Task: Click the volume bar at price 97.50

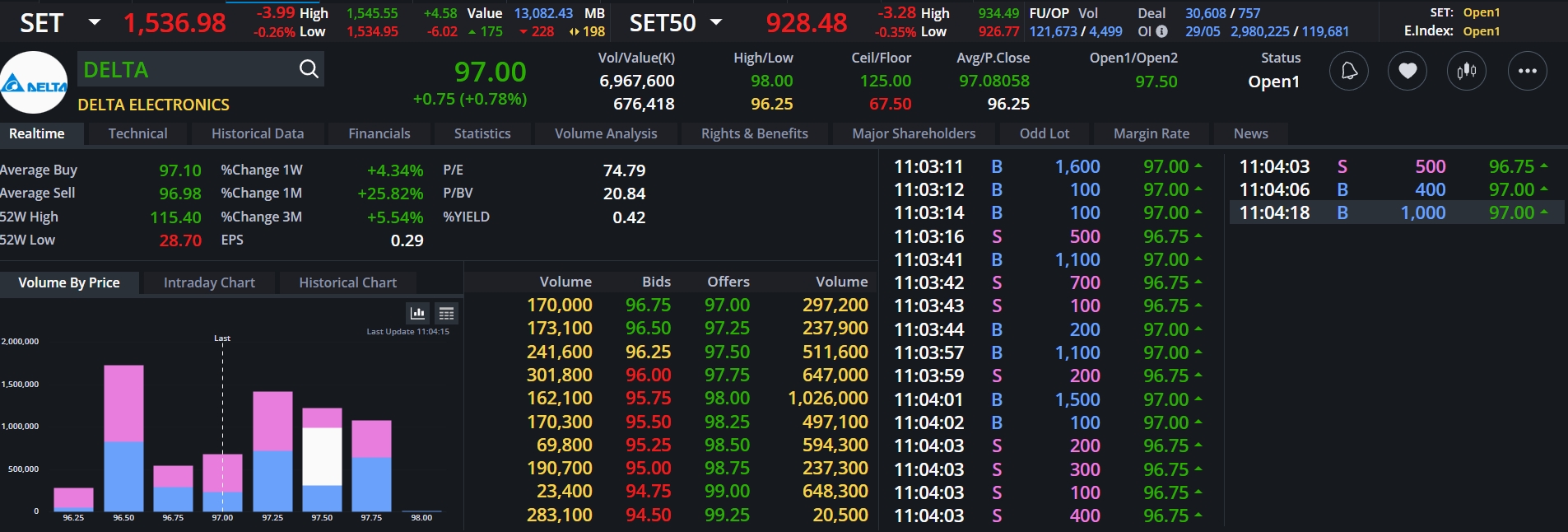Action: pyautogui.click(x=322, y=460)
